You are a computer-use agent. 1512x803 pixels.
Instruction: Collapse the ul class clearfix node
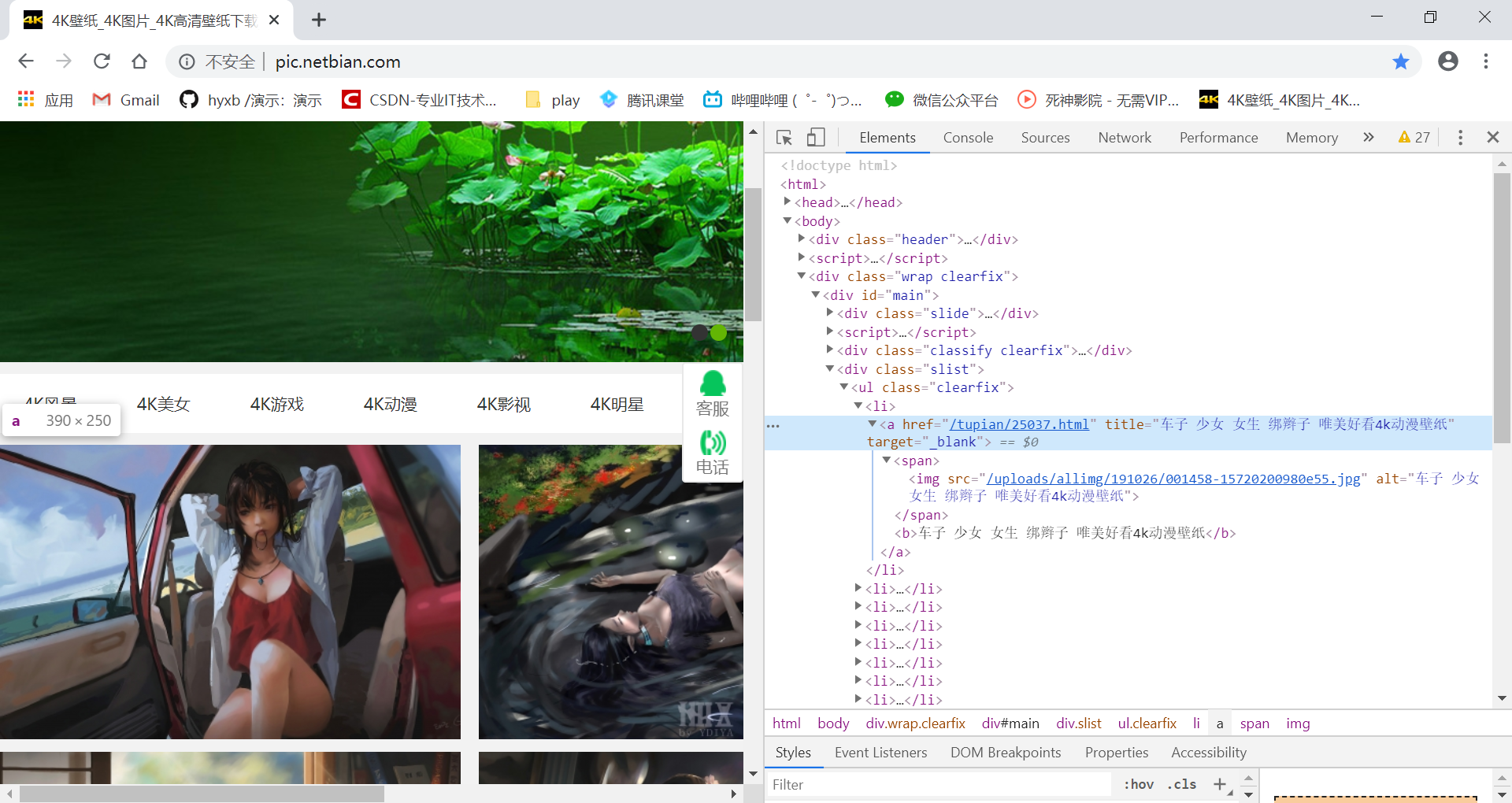tap(843, 387)
